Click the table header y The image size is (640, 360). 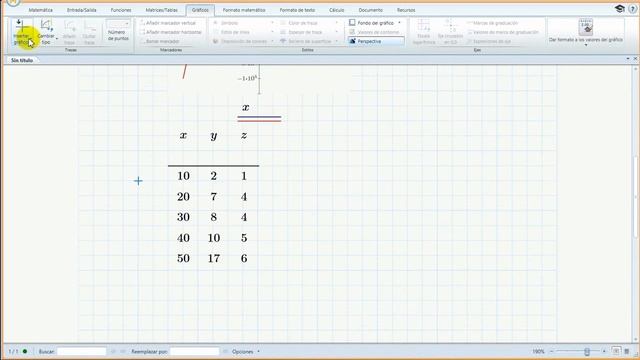[213, 136]
